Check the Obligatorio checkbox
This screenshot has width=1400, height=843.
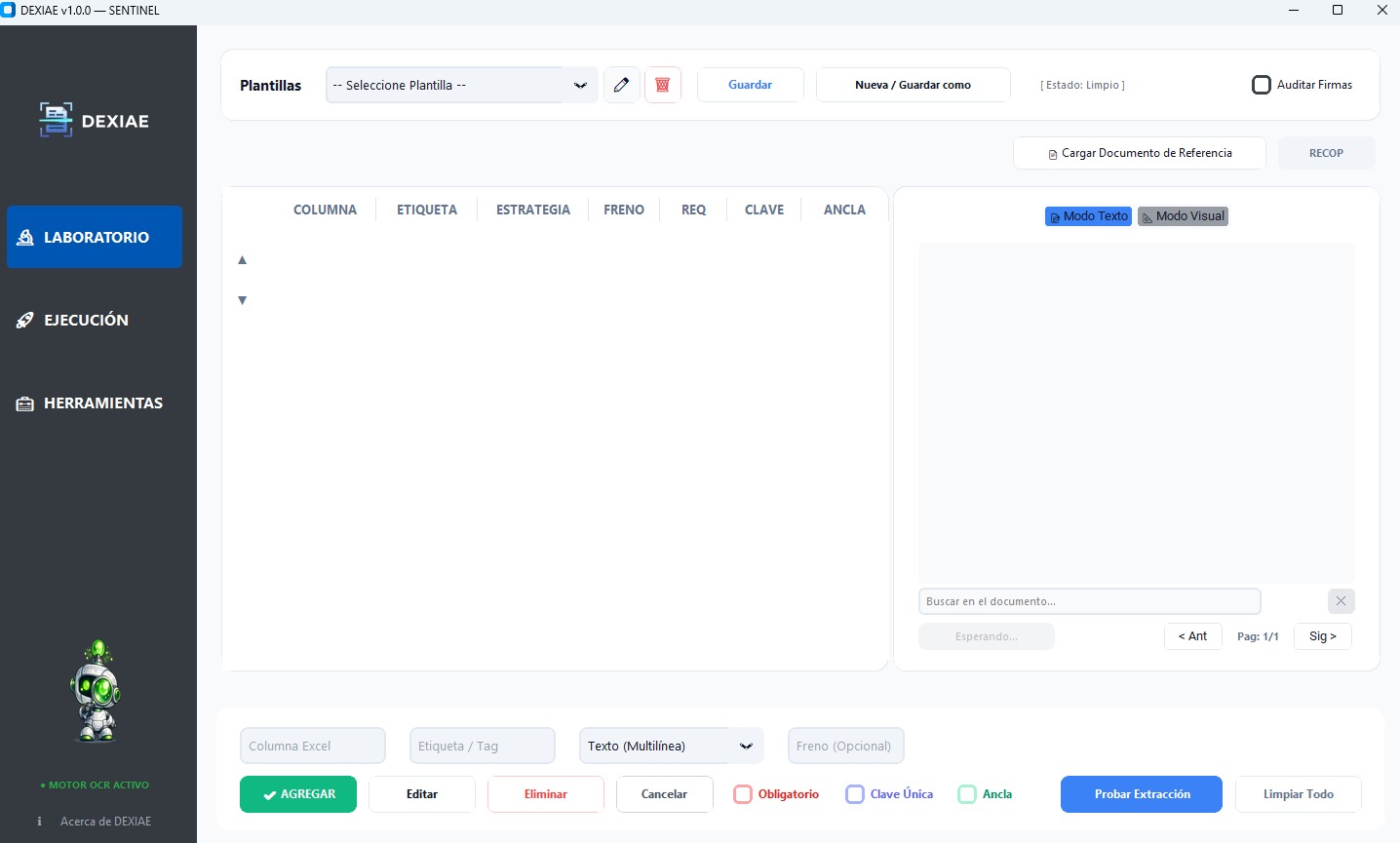pyautogui.click(x=743, y=794)
